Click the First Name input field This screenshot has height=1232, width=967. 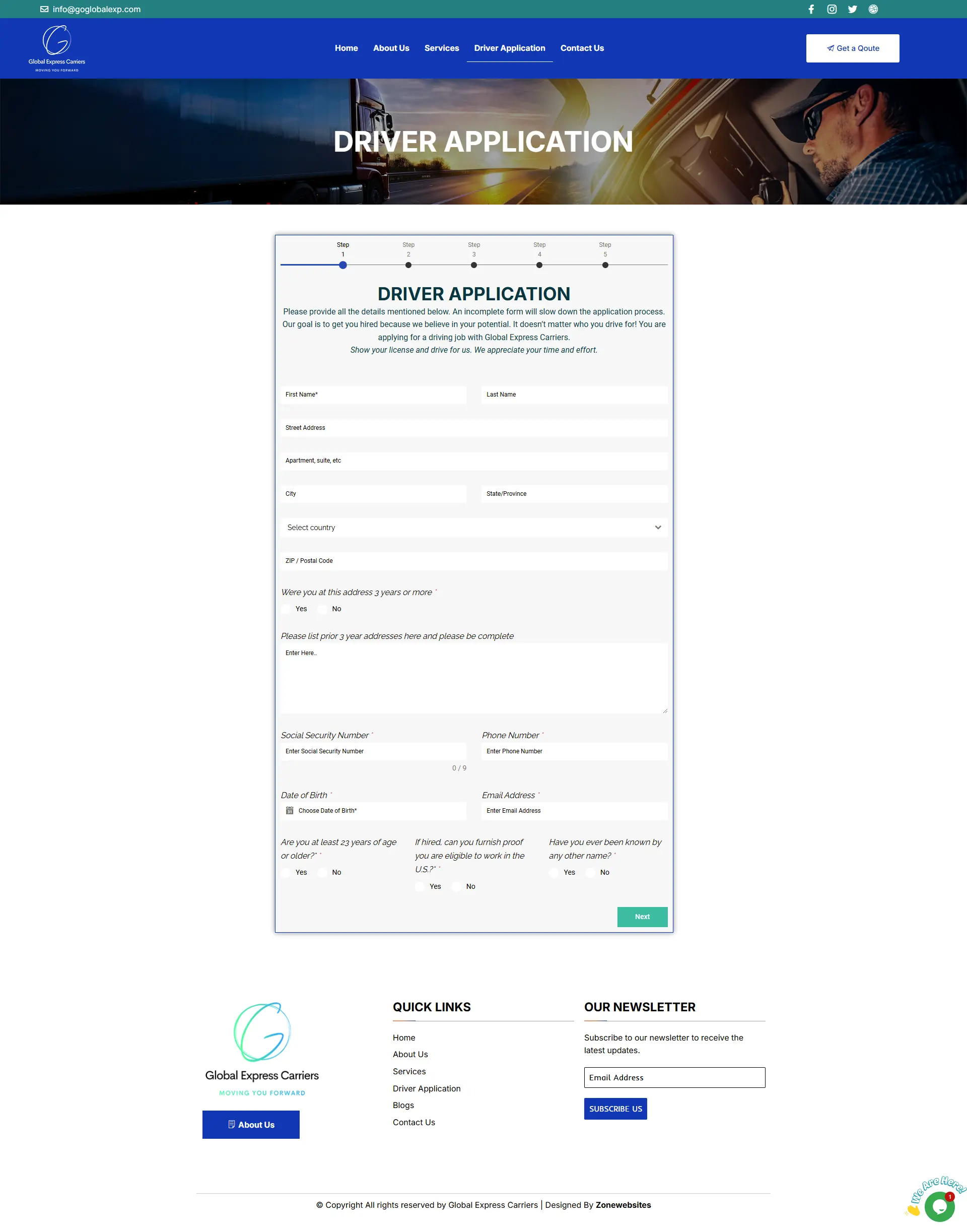click(373, 394)
